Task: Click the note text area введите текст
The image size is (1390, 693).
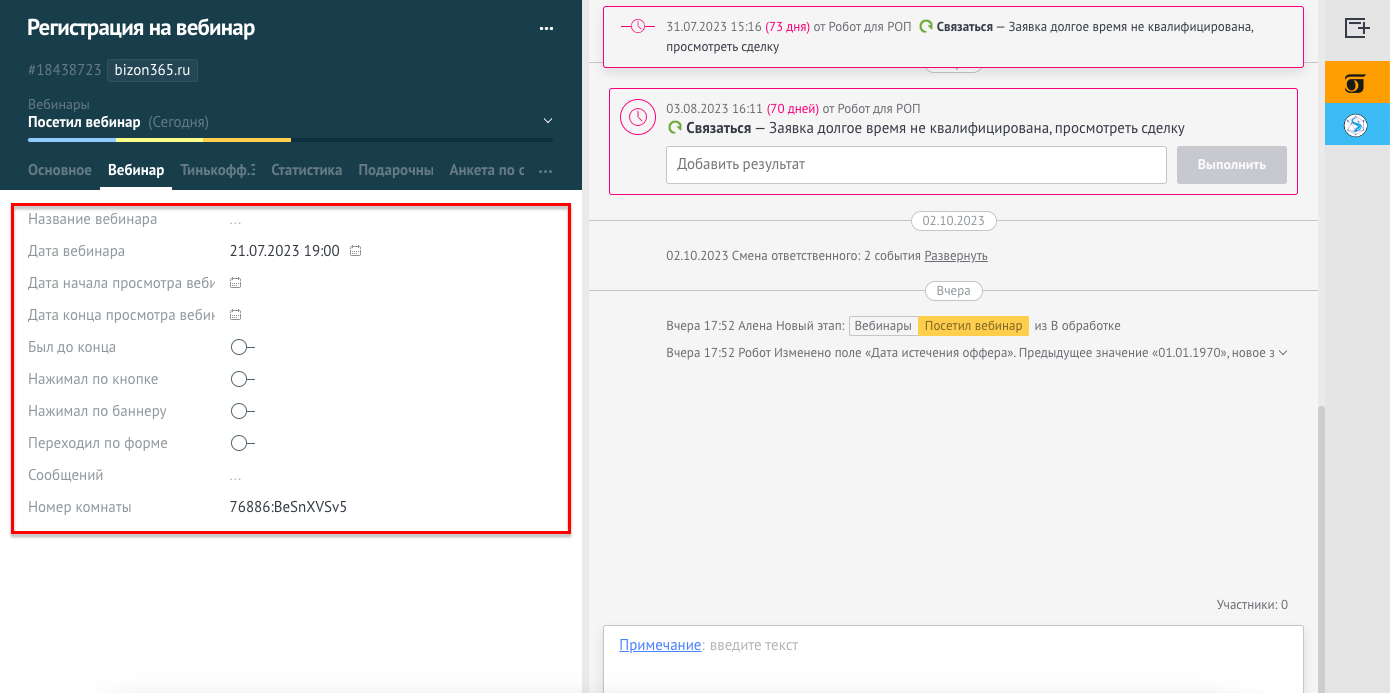Action: click(x=753, y=645)
